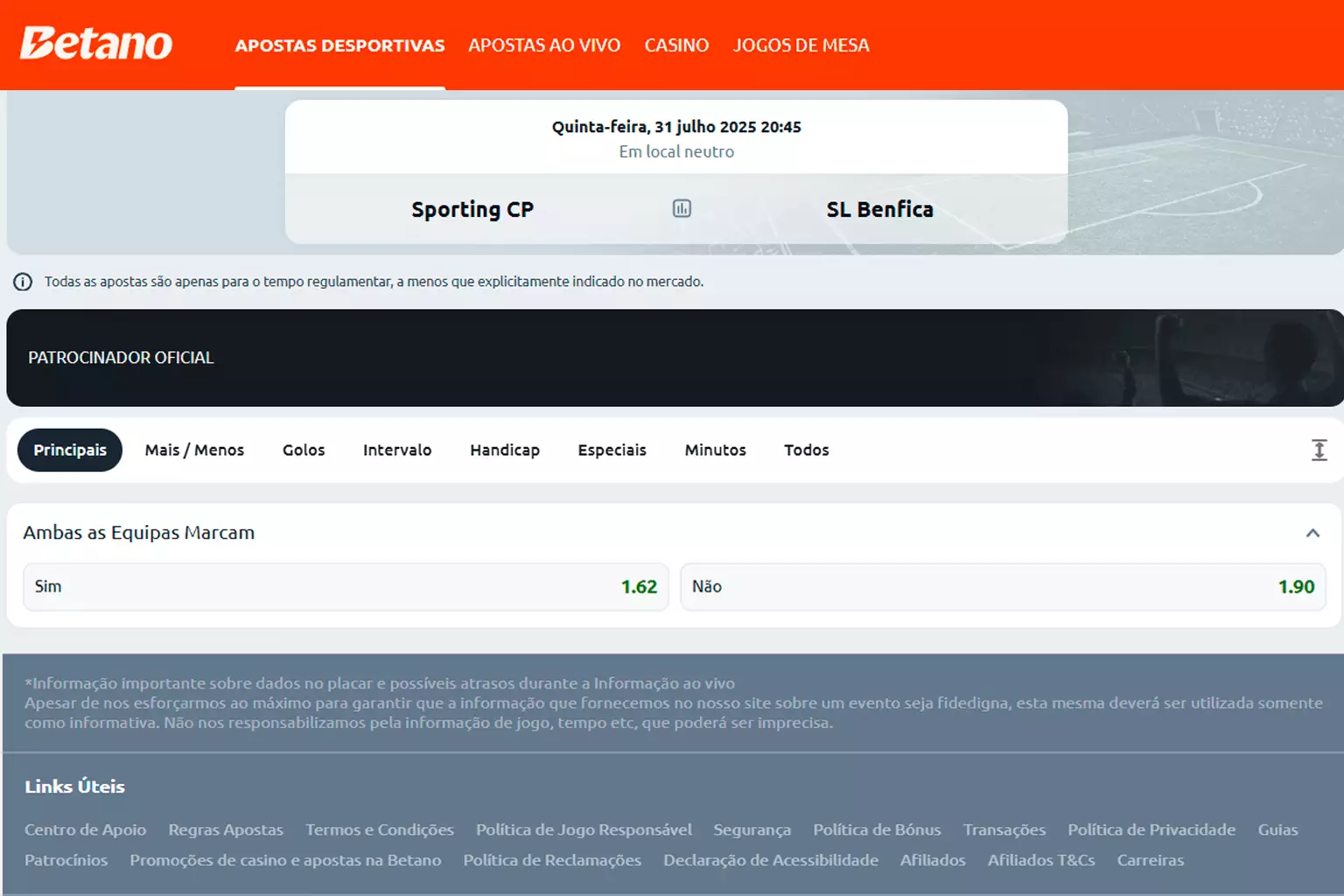Open Política de Privacidade
Viewport: 1344px width, 896px height.
click(1151, 829)
